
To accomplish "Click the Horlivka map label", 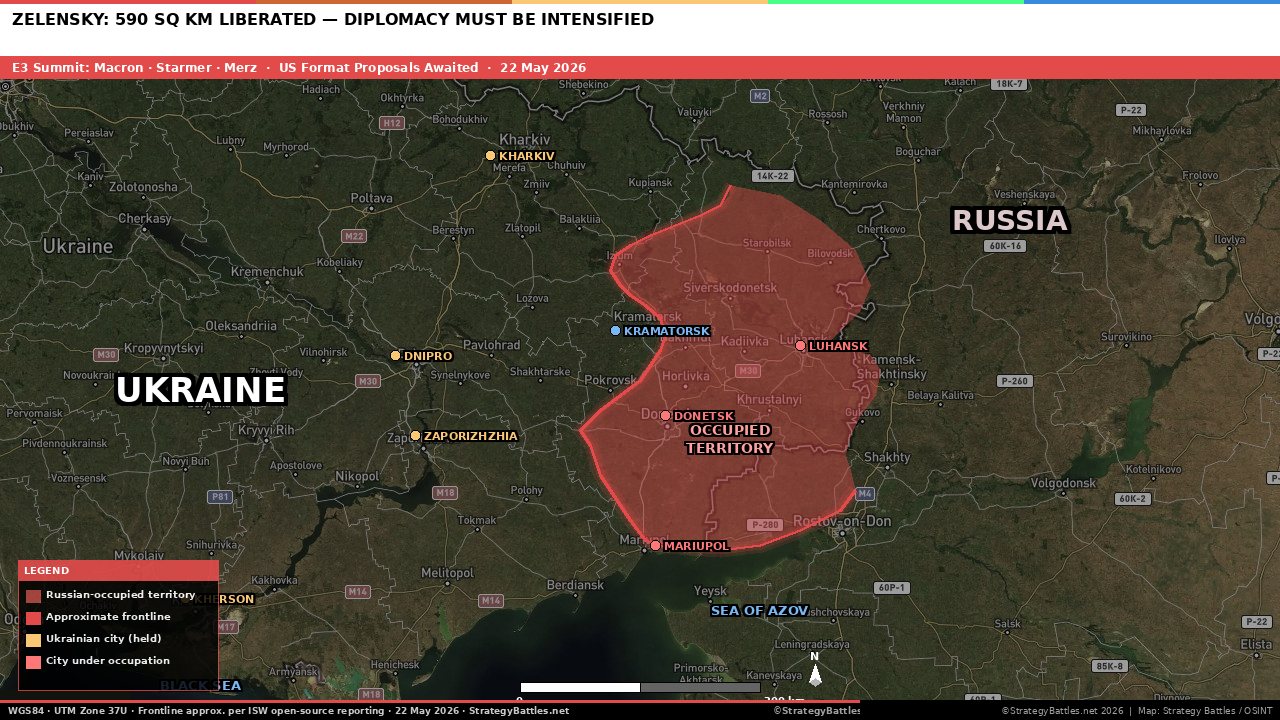I will pos(685,376).
